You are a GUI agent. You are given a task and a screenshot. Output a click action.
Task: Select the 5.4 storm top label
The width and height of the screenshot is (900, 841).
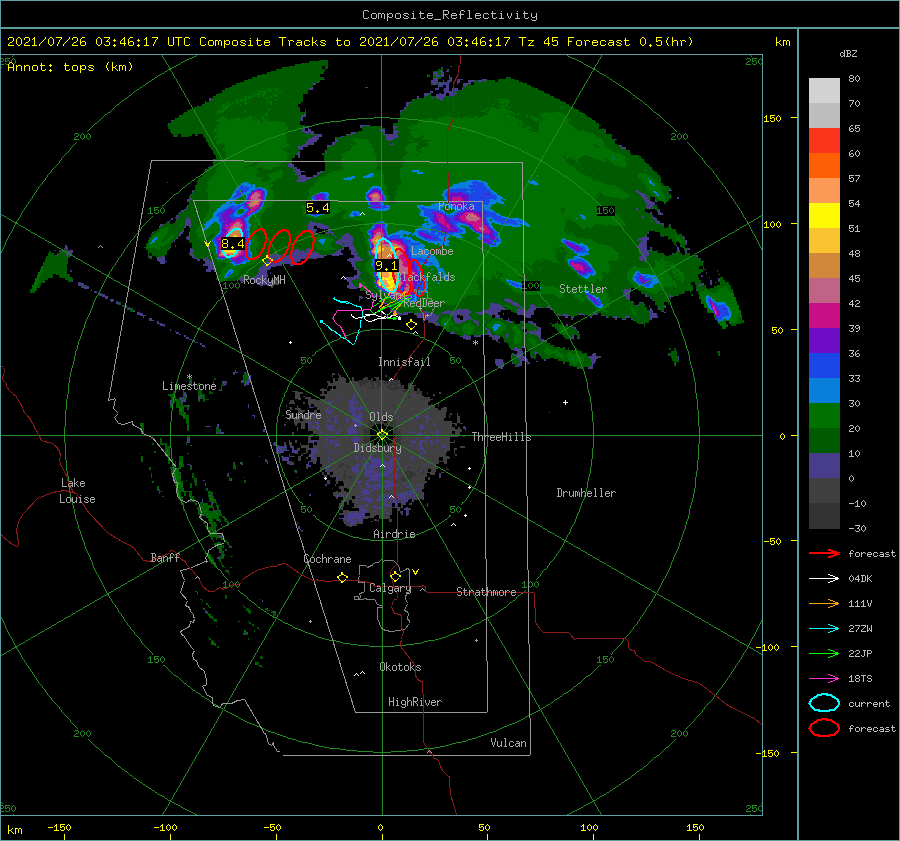click(x=317, y=208)
